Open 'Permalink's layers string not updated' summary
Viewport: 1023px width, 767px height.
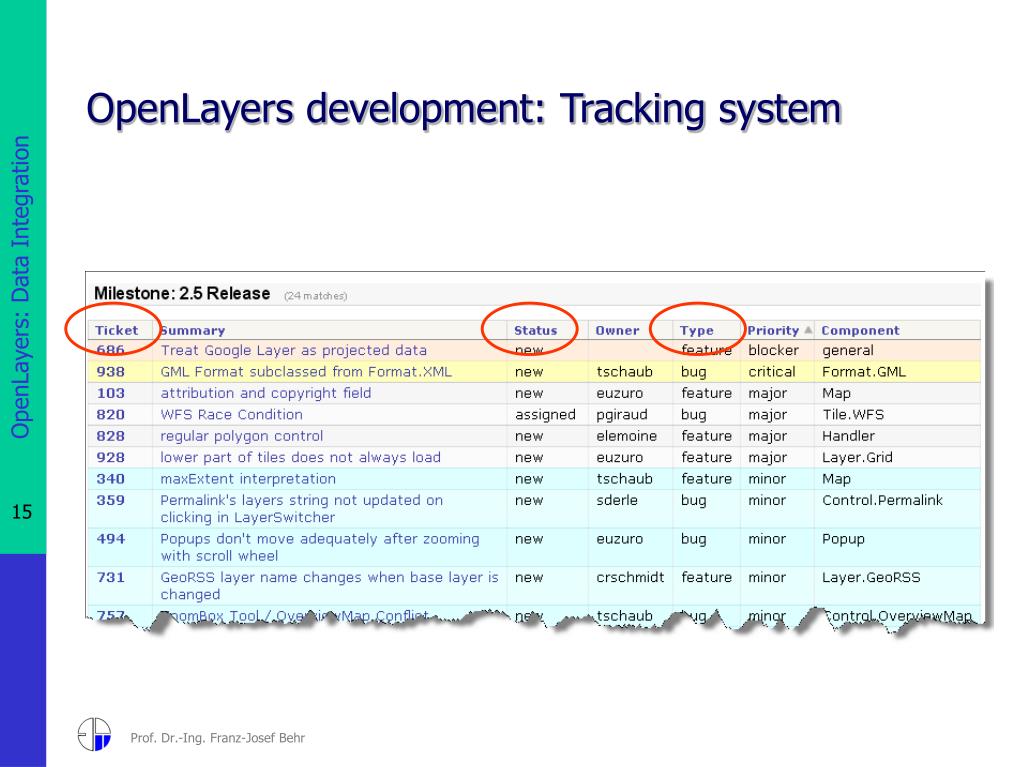point(301,509)
